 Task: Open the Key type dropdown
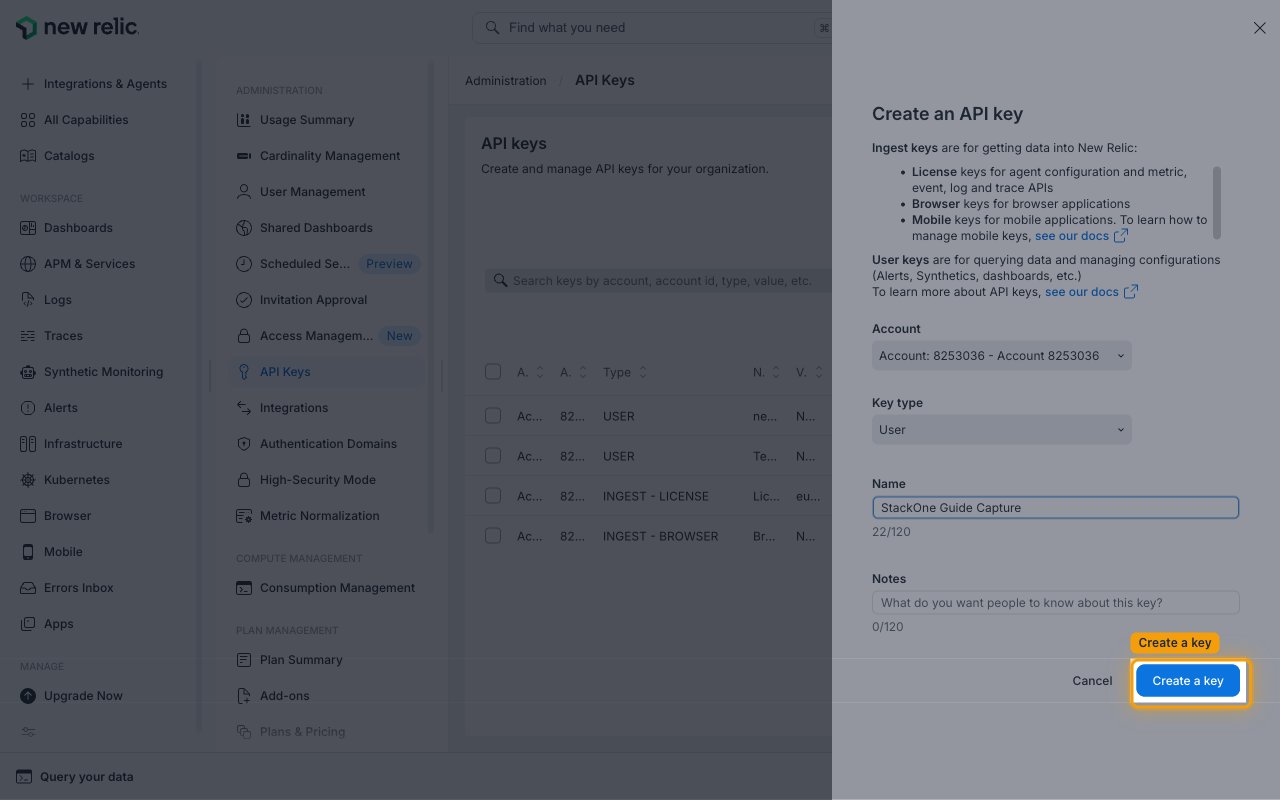pos(1002,430)
